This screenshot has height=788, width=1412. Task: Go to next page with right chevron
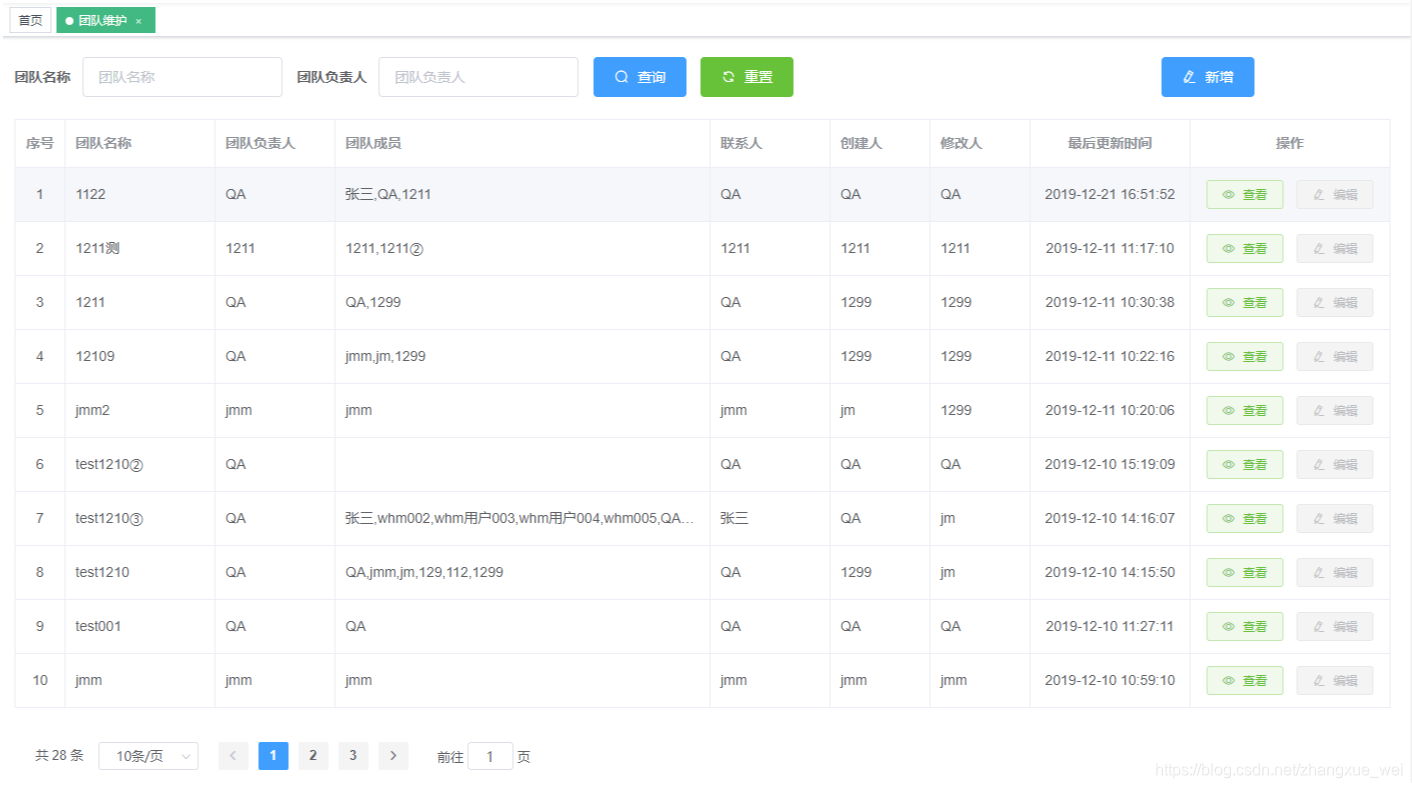pos(393,756)
